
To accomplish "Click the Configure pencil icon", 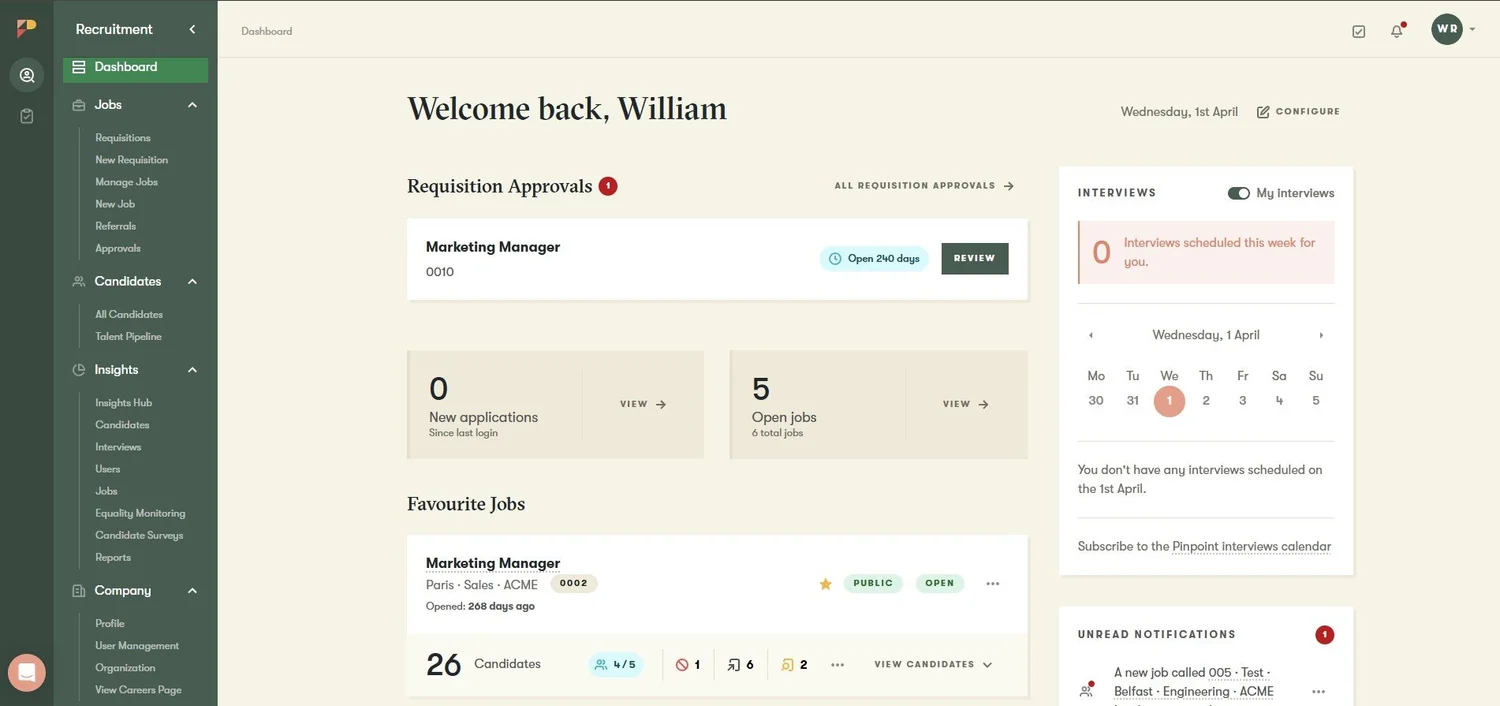I will pyautogui.click(x=1263, y=112).
